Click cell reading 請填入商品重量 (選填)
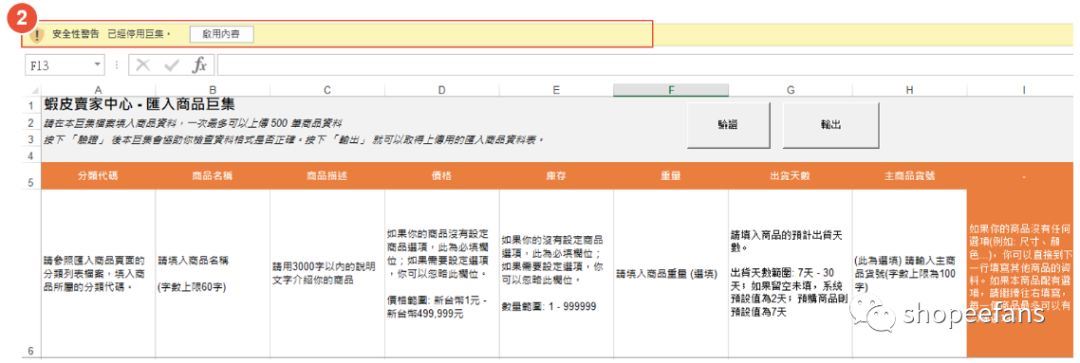The width and height of the screenshot is (1080, 363). 670,274
